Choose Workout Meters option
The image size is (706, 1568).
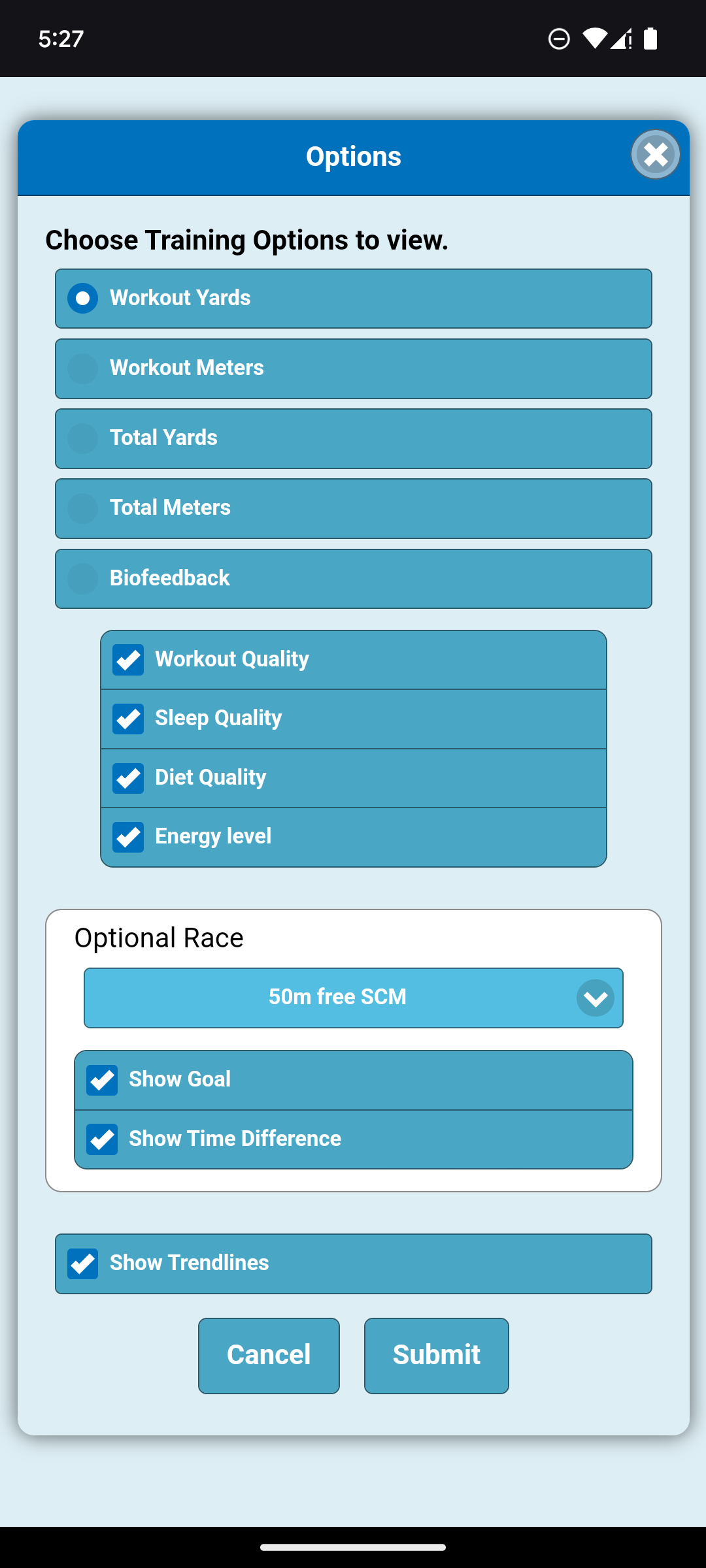83,368
